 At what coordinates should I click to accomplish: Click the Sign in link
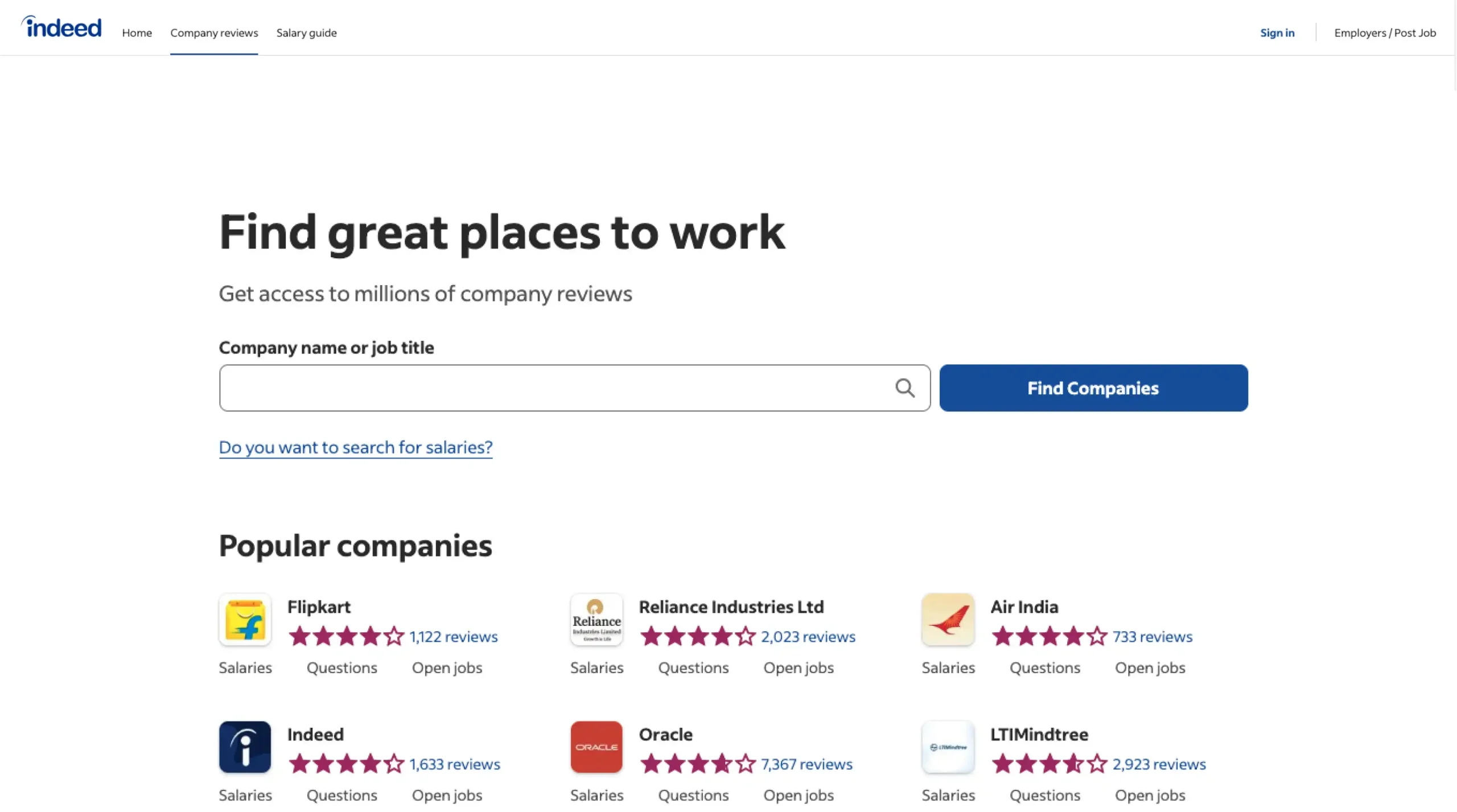(1277, 33)
